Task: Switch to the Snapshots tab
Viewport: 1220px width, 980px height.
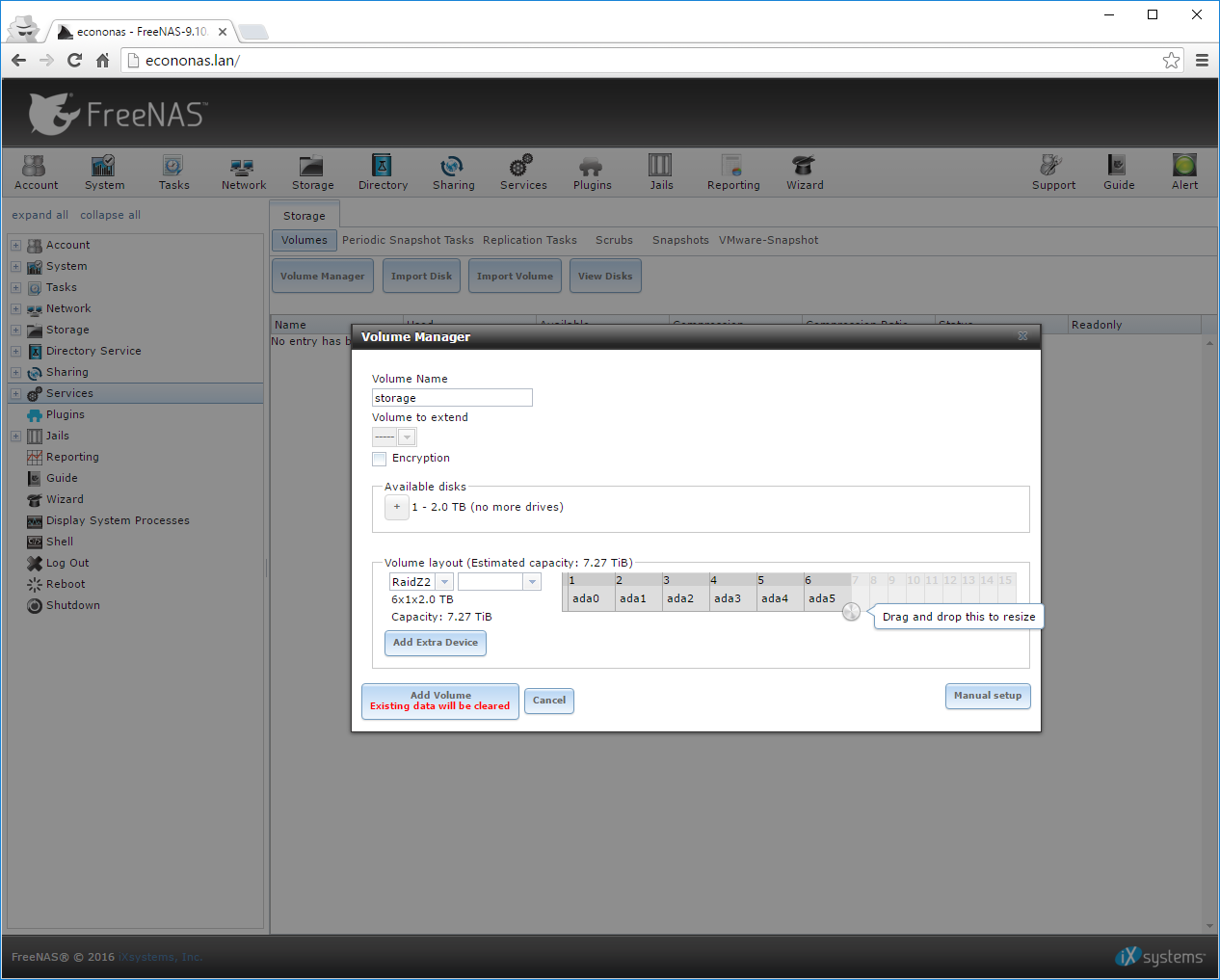Action: [x=680, y=240]
